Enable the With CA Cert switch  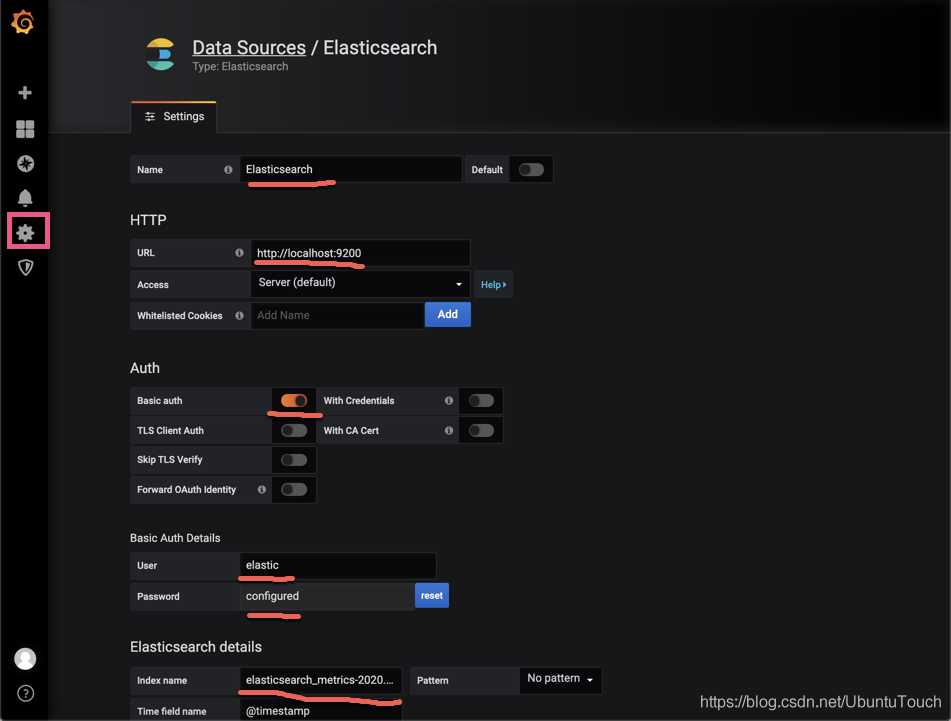[x=481, y=431]
